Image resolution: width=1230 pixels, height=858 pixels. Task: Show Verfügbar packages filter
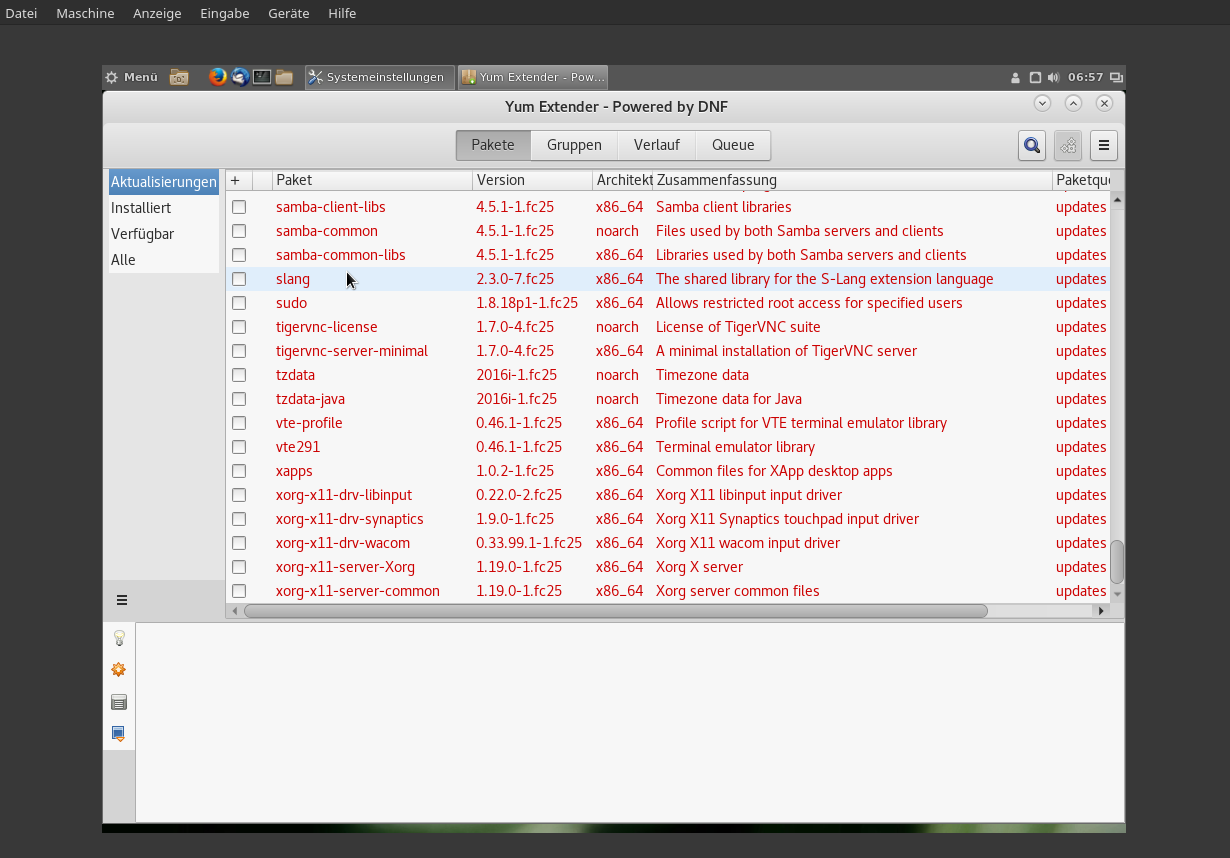tap(164, 234)
